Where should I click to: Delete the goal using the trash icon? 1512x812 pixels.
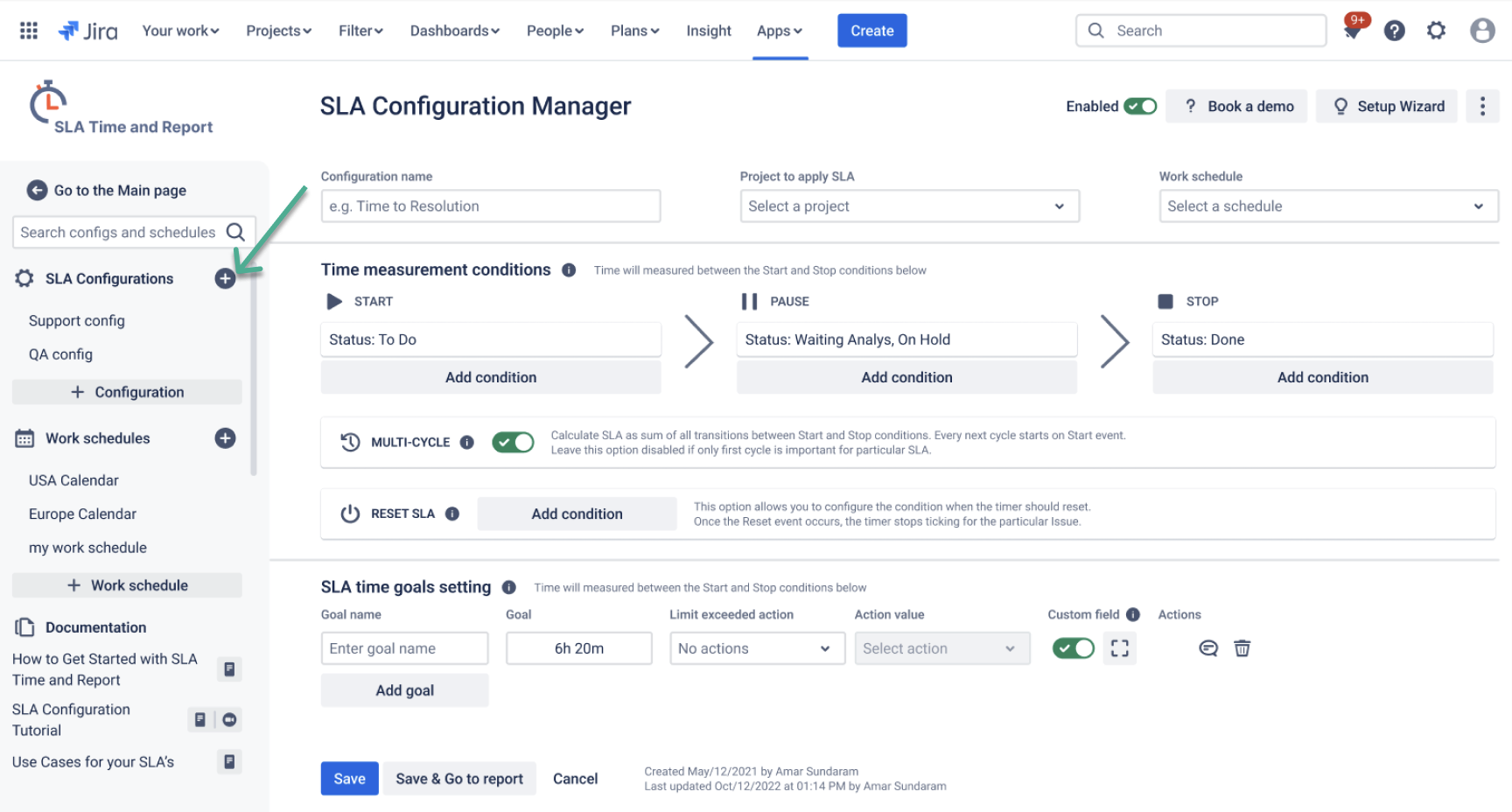coord(1242,648)
